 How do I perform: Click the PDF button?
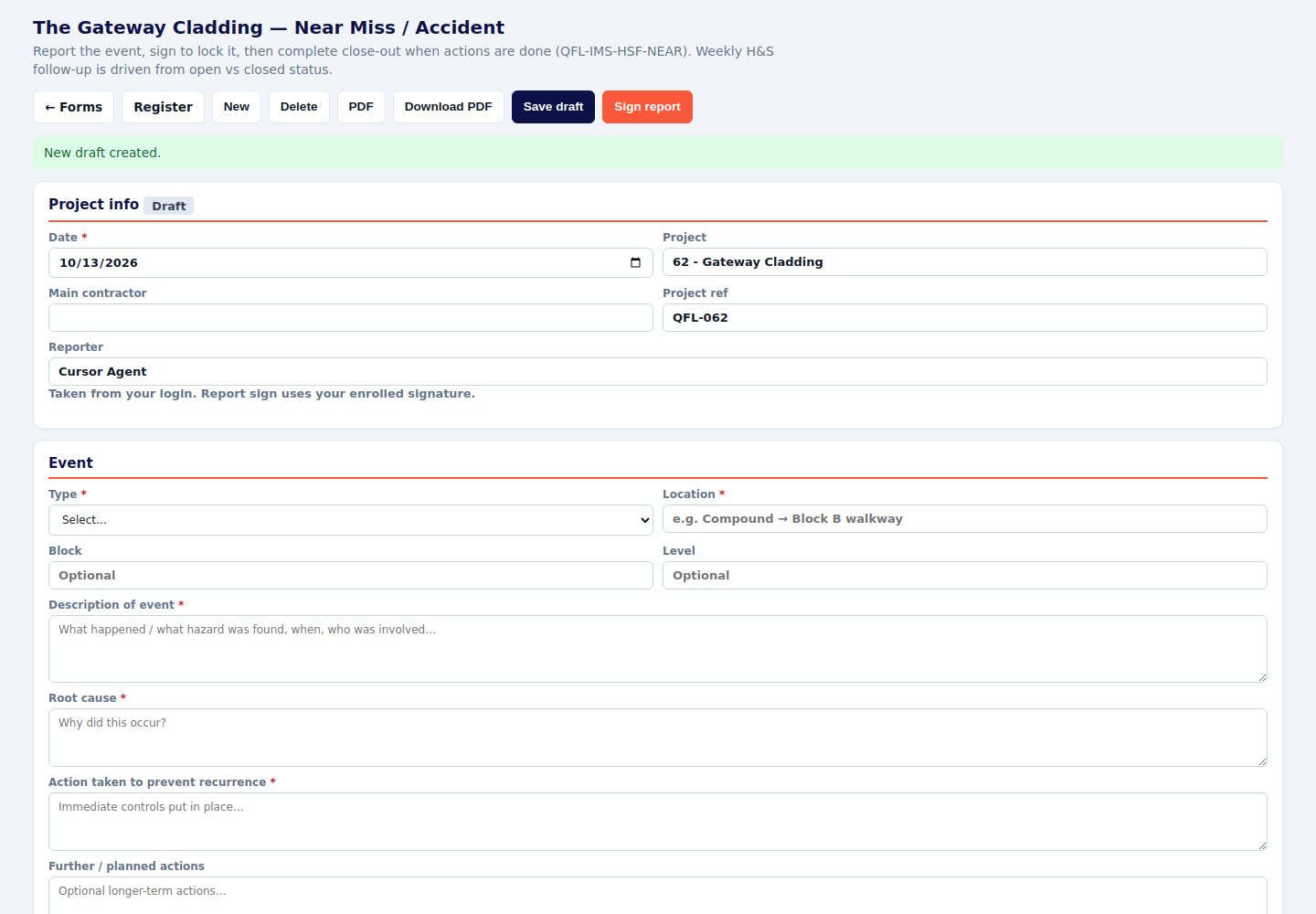[x=361, y=107]
